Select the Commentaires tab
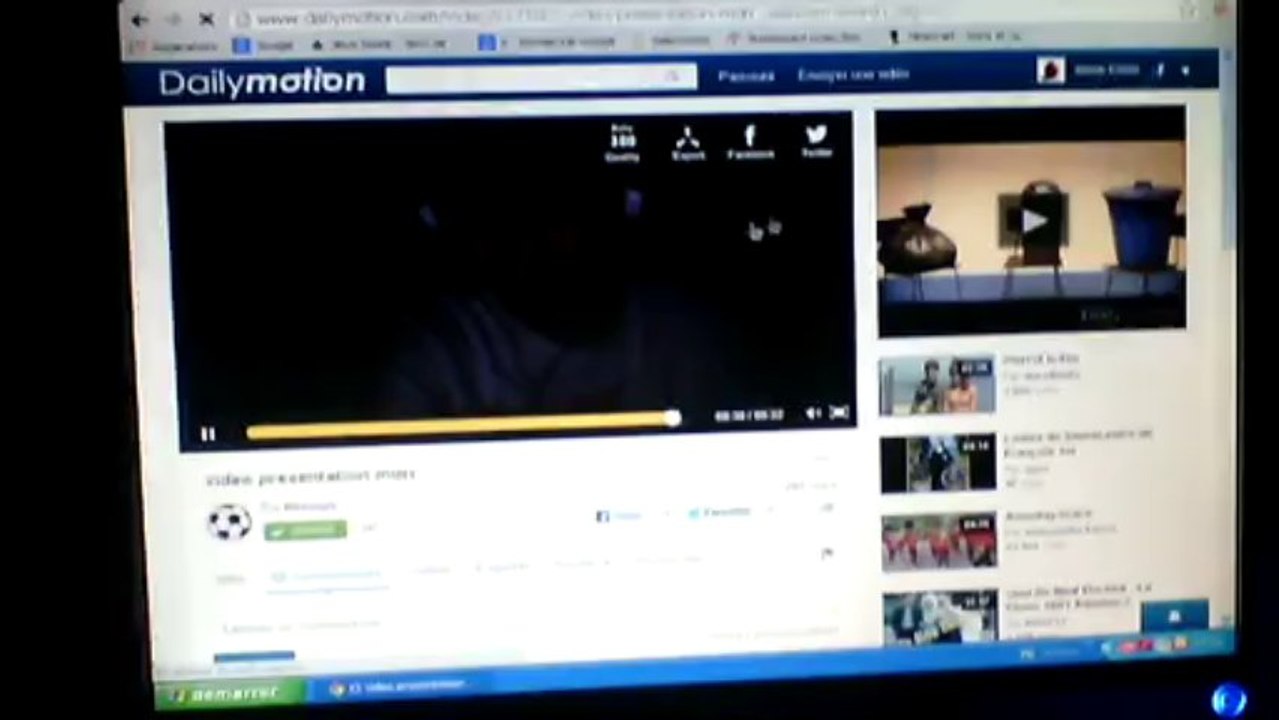1279x720 pixels. (x=328, y=577)
